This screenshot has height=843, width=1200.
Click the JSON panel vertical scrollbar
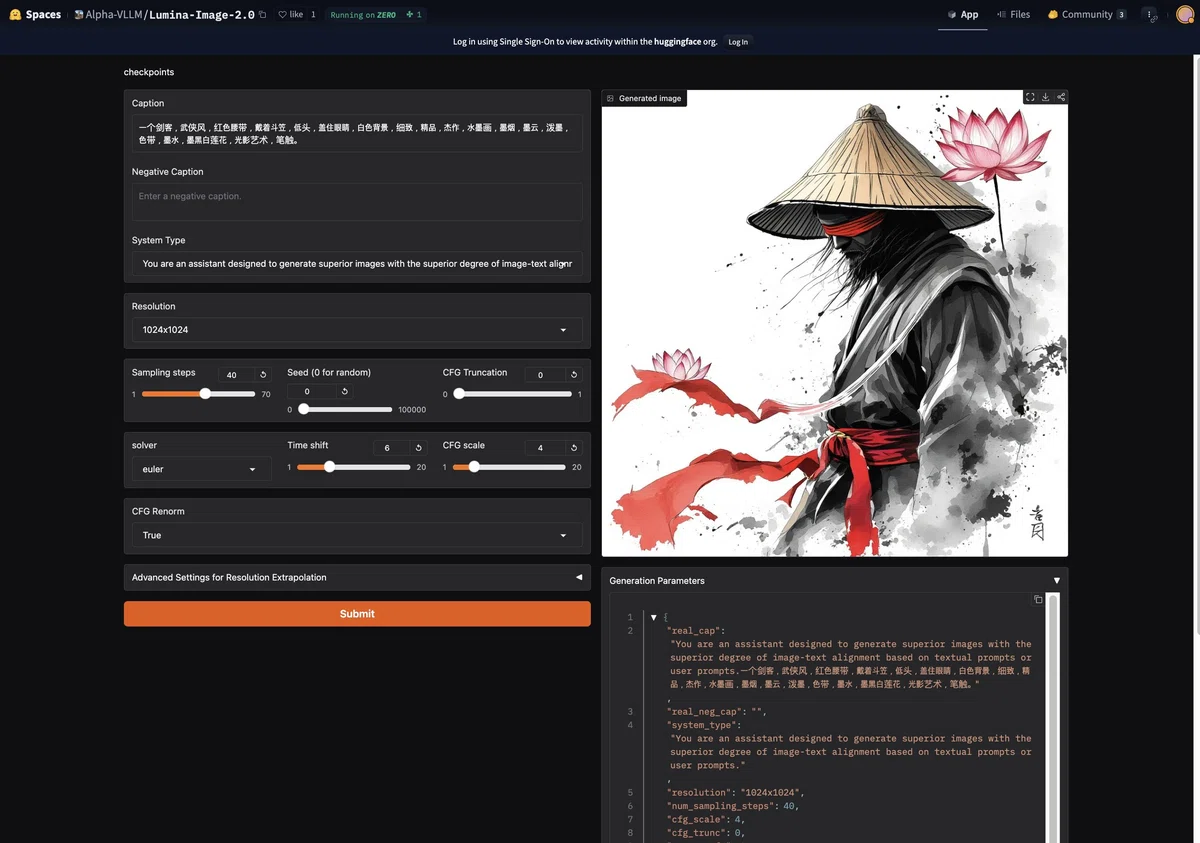tap(1052, 720)
